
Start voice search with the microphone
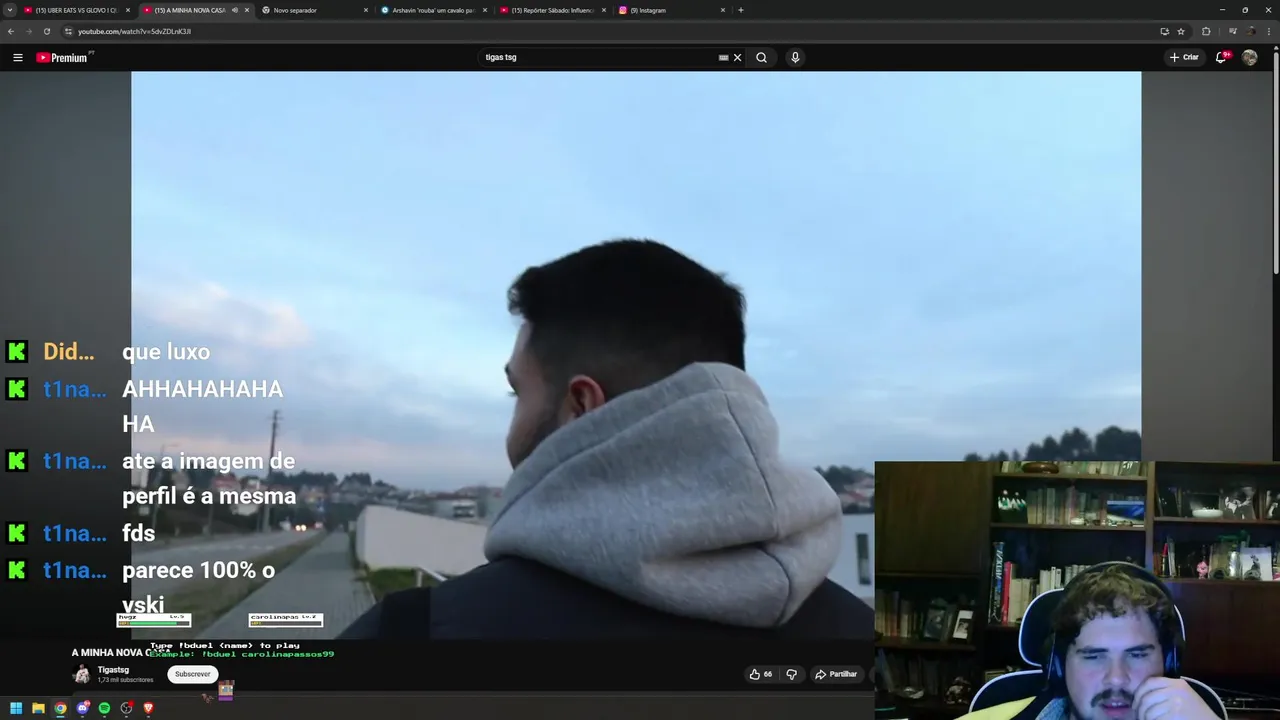[795, 57]
